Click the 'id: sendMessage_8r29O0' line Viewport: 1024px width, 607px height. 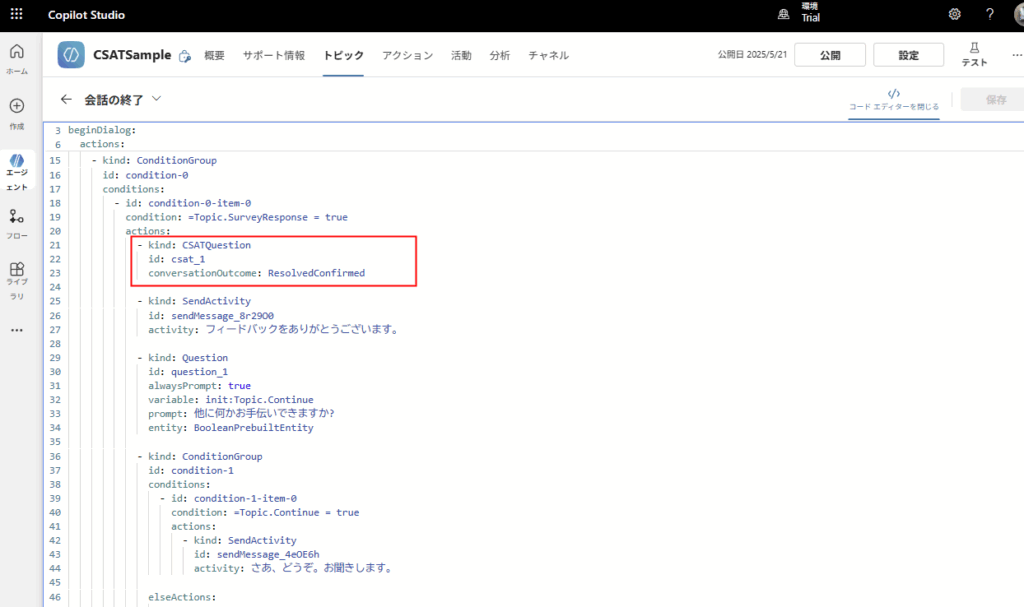click(x=211, y=316)
